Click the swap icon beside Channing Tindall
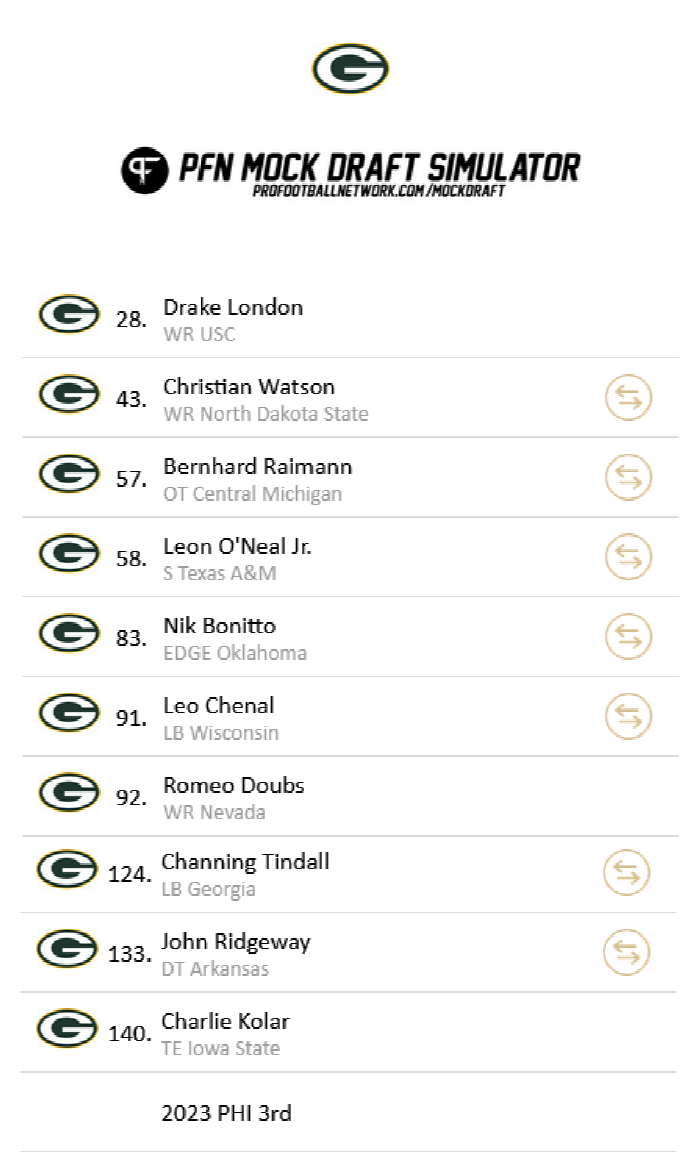 coord(627,873)
